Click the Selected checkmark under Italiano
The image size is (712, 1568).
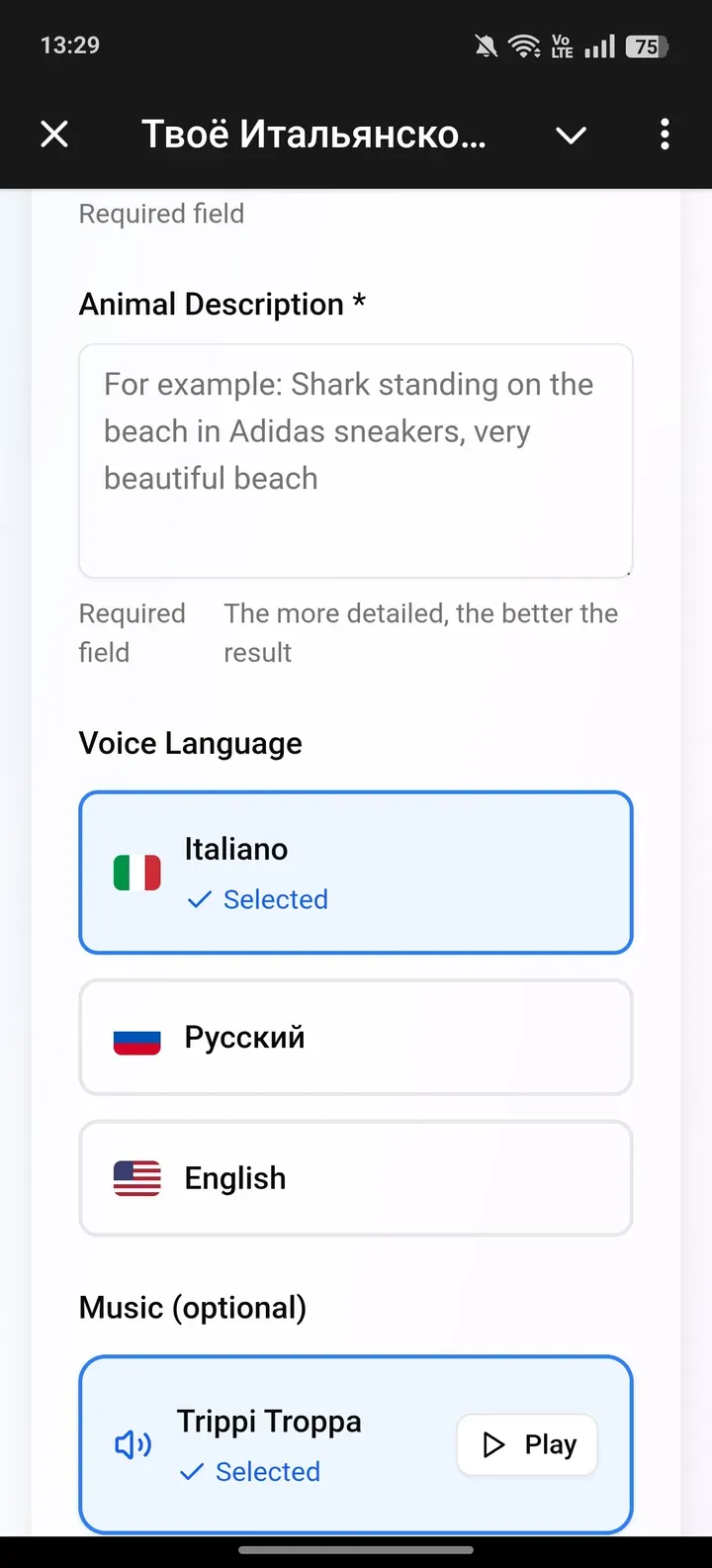pyautogui.click(x=200, y=899)
